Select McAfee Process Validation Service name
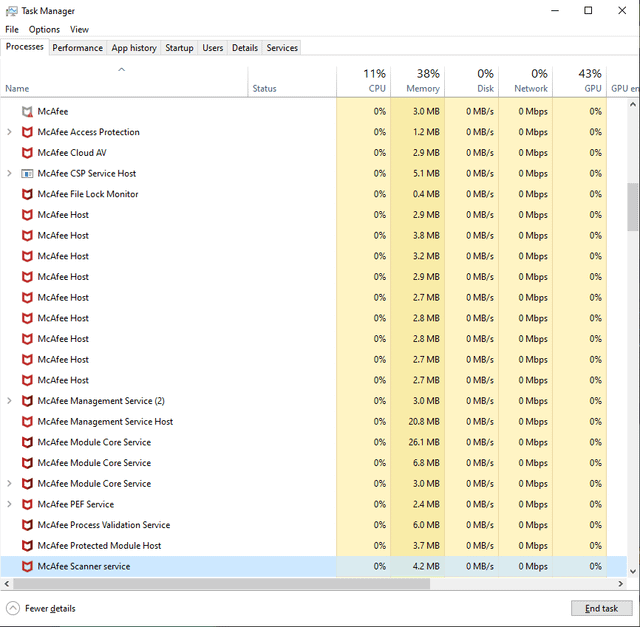This screenshot has width=640, height=627. (x=104, y=525)
